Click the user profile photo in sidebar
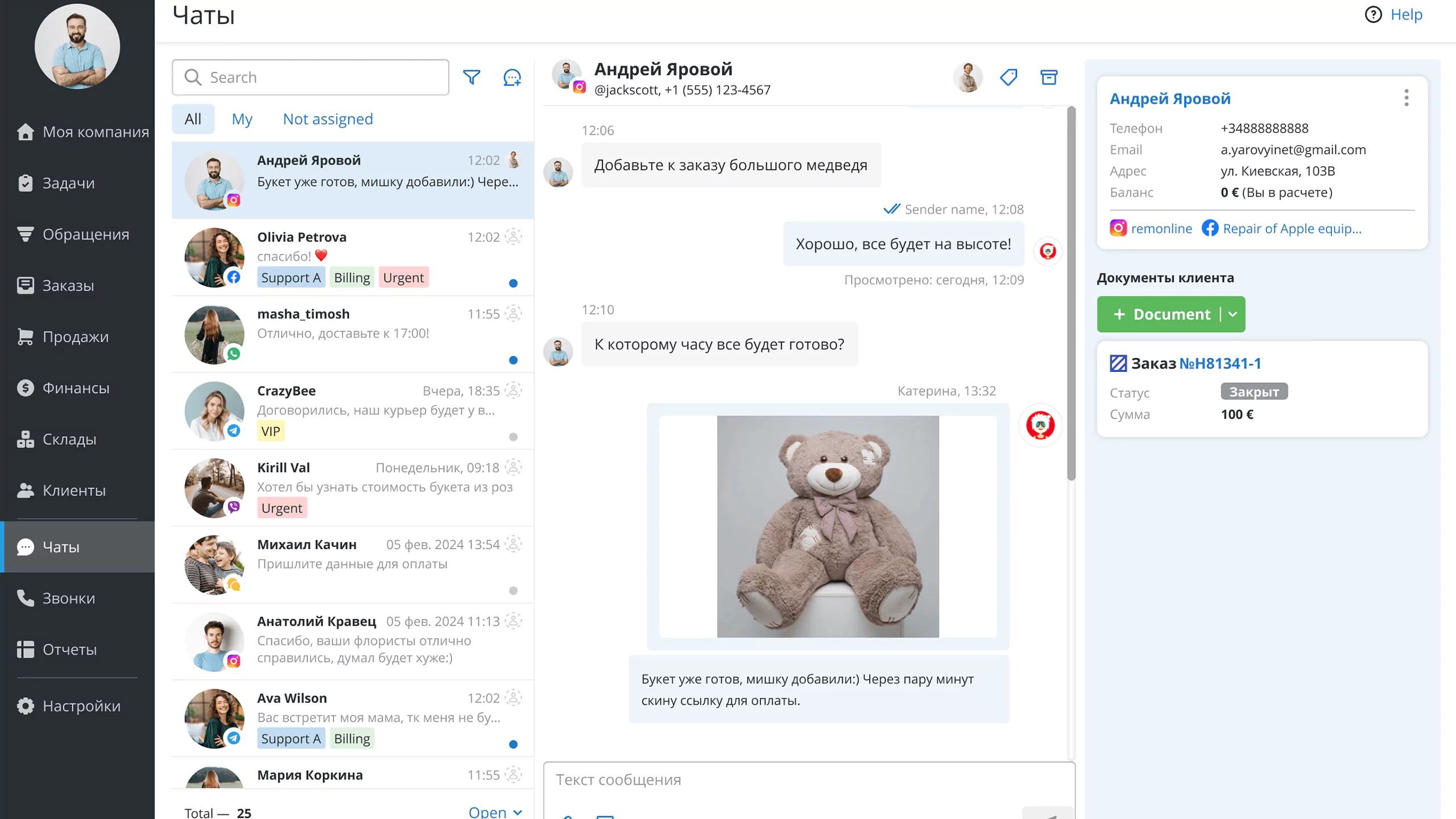Viewport: 1456px width, 819px height. [77, 47]
